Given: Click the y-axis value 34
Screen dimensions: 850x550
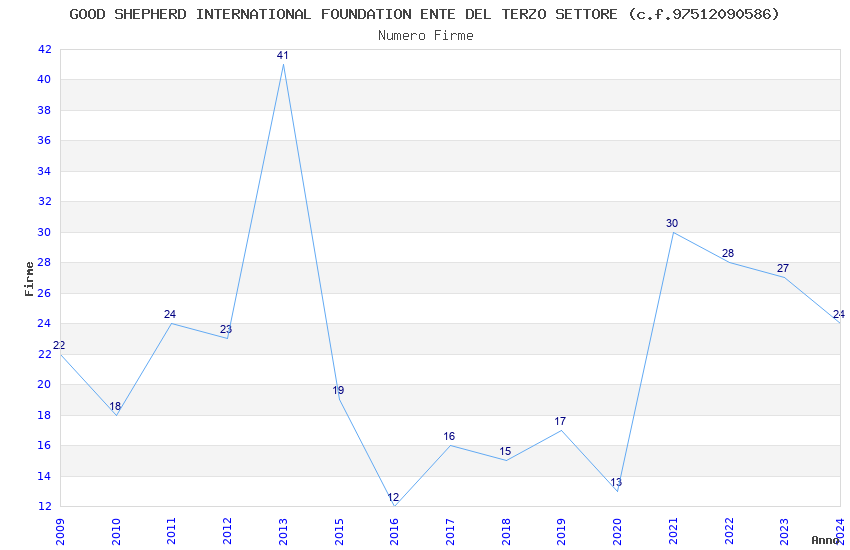Looking at the screenshot, I should point(44,171).
